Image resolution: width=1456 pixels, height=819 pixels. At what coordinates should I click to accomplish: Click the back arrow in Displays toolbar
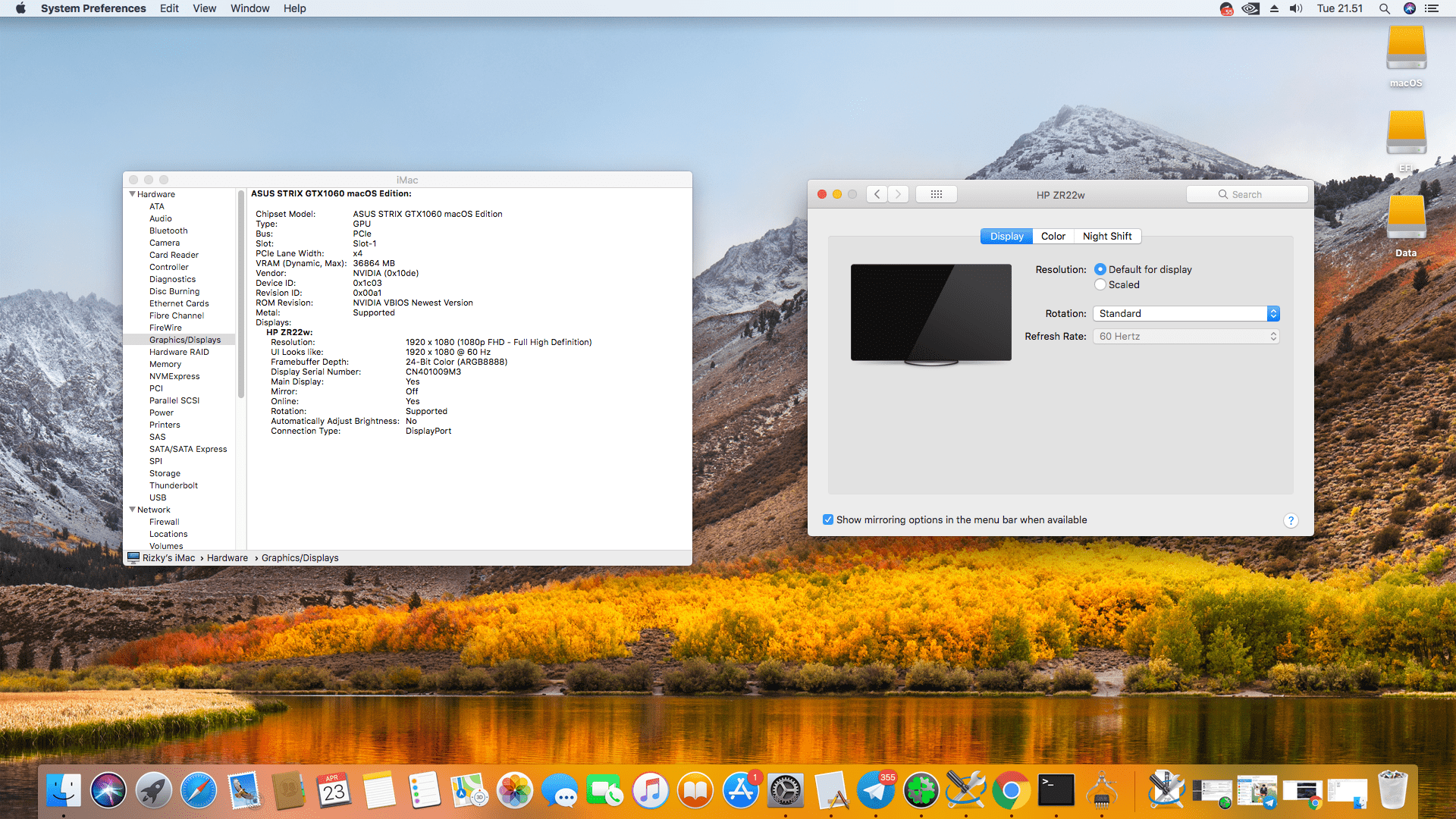877,195
